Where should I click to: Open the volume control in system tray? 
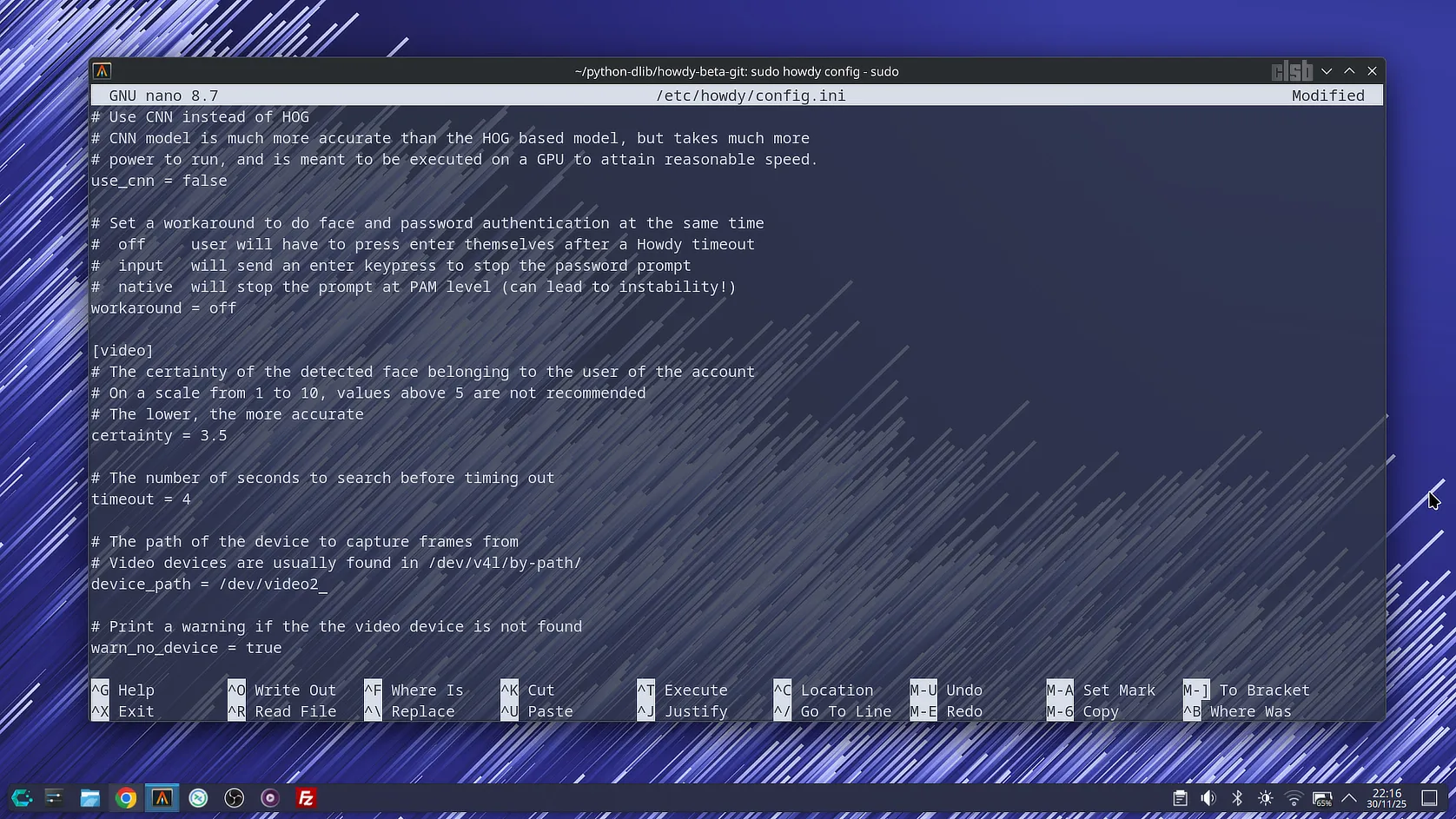[1208, 798]
